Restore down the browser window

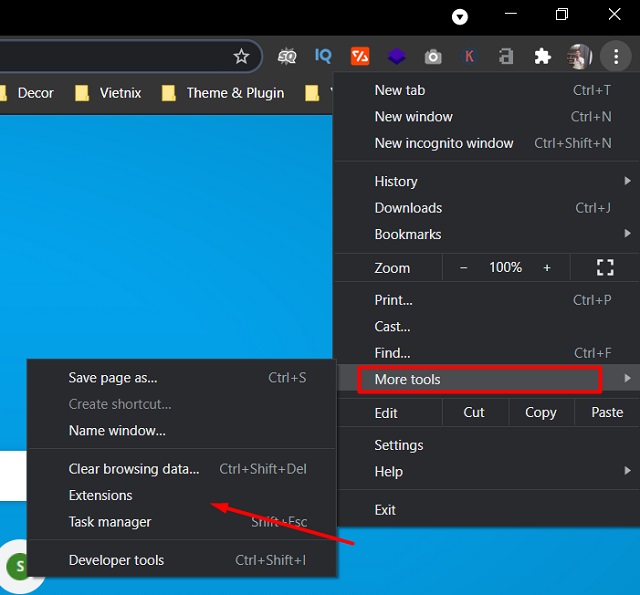tap(562, 15)
